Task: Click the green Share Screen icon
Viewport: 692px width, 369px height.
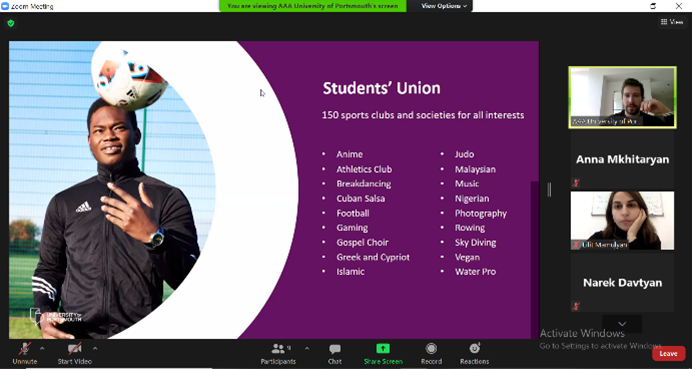Action: click(x=383, y=349)
